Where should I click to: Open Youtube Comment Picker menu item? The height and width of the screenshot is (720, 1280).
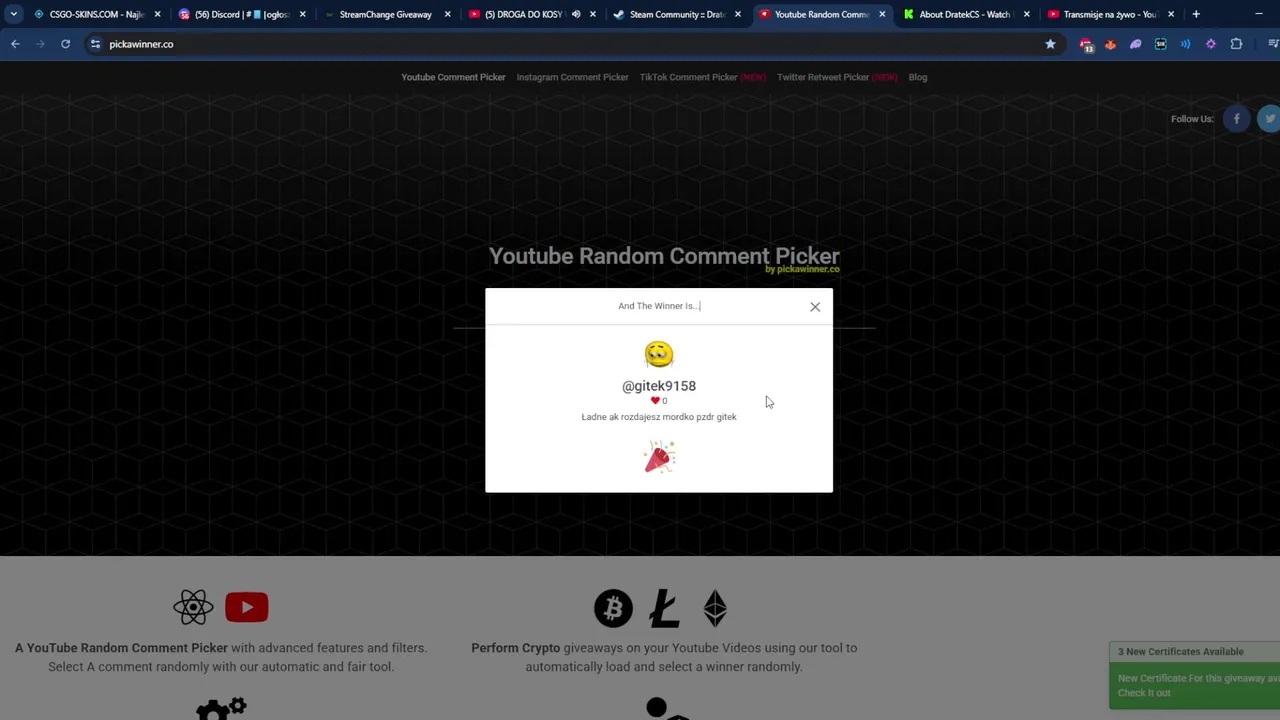coord(453,77)
